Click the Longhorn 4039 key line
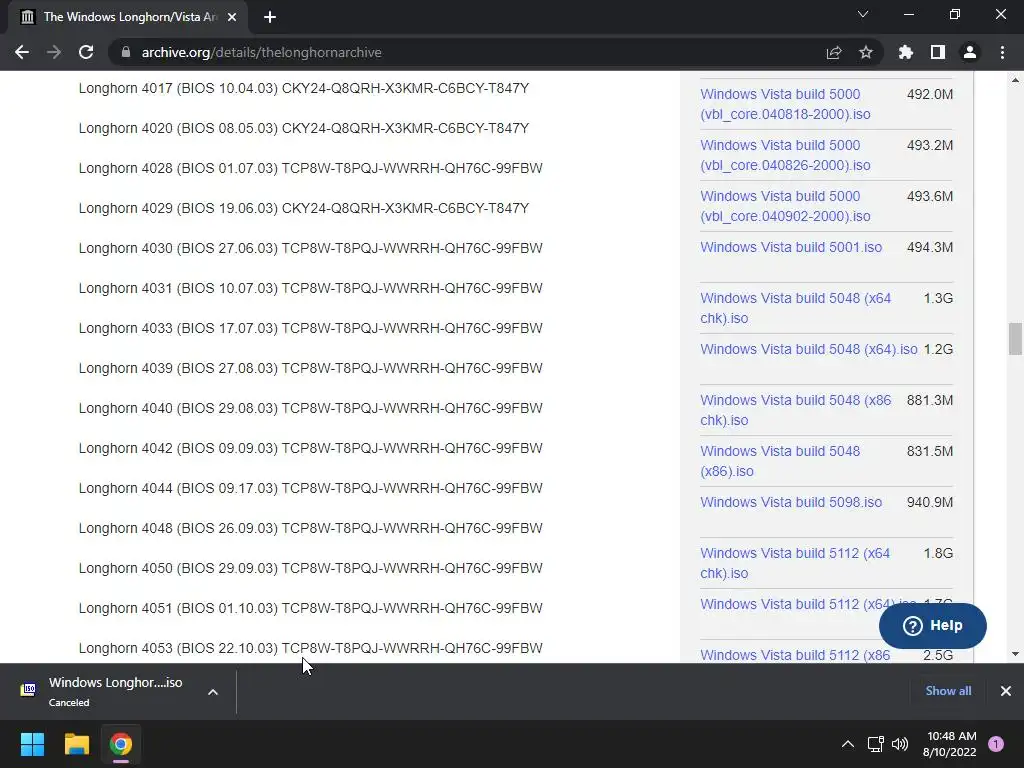 point(310,368)
